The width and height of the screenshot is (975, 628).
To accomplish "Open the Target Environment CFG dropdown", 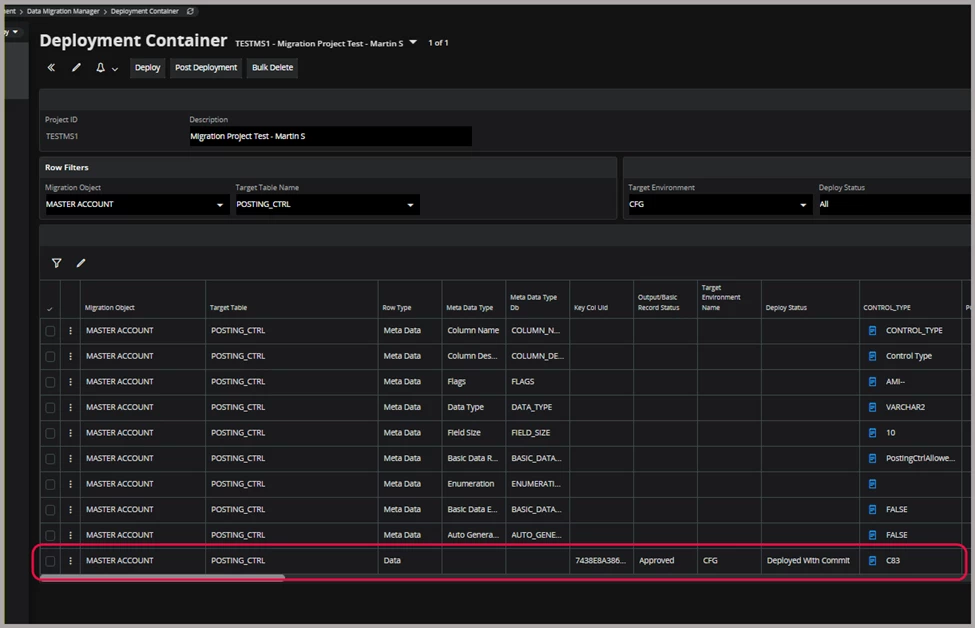I will (x=802, y=205).
